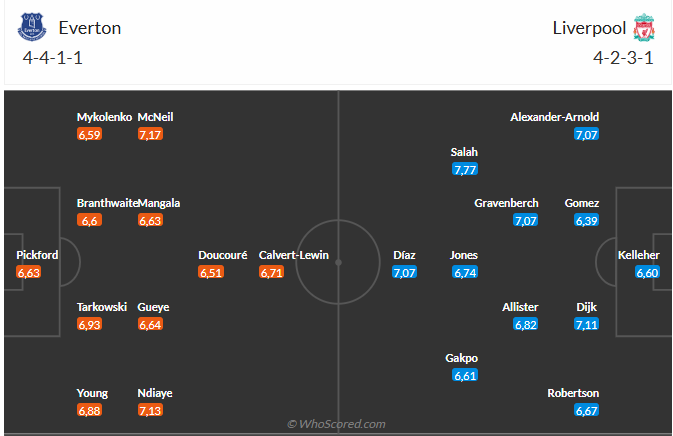Click Everton's 4-4-1-1 formation label
The height and width of the screenshot is (436, 673).
tap(52, 57)
